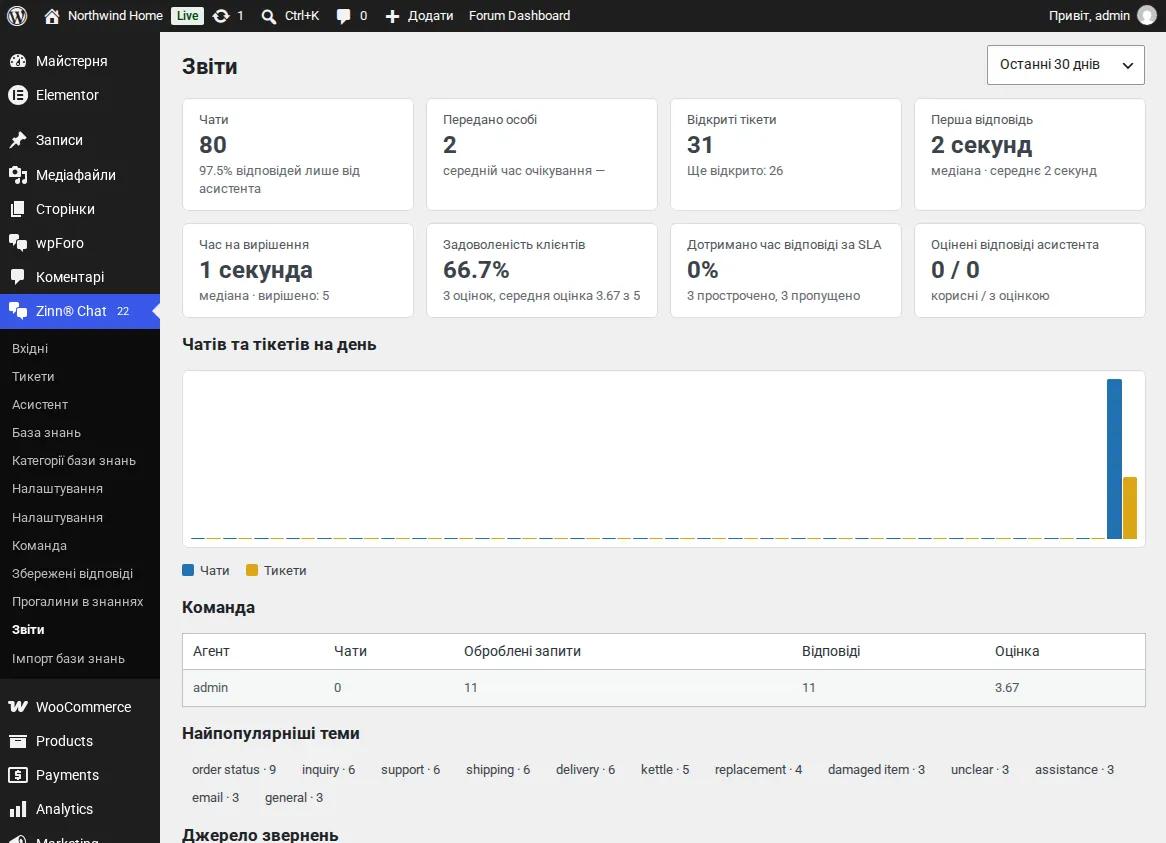
Task: Open Асистент submenu item
Action: click(40, 404)
